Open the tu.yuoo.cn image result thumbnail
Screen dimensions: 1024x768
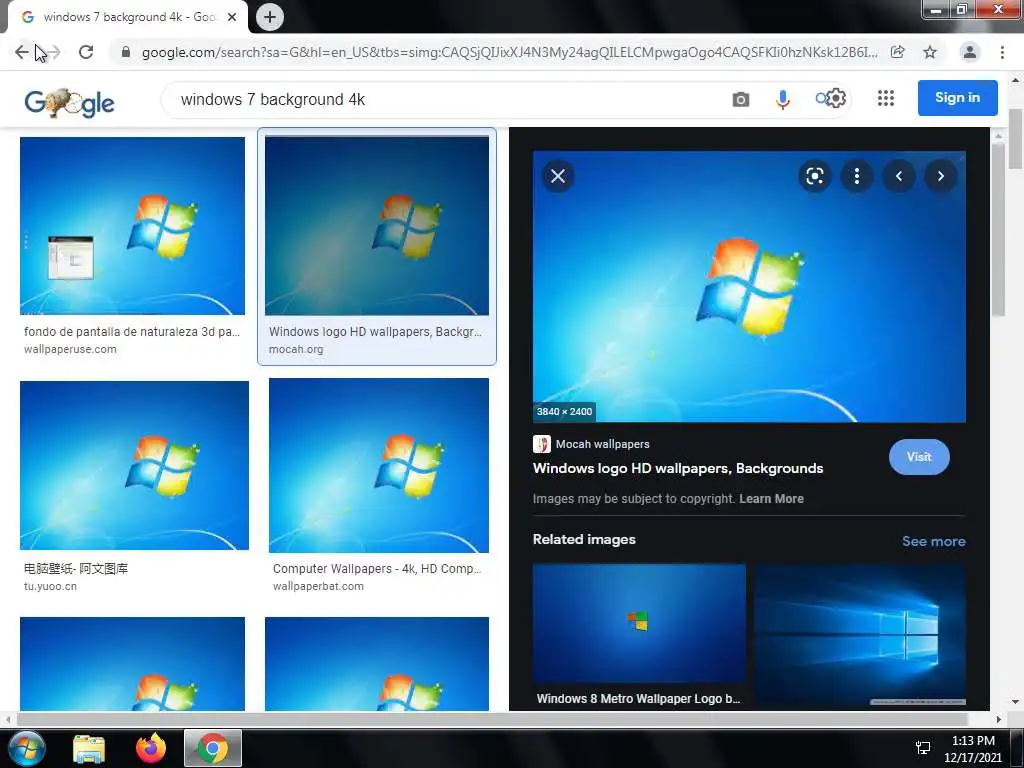[135, 465]
